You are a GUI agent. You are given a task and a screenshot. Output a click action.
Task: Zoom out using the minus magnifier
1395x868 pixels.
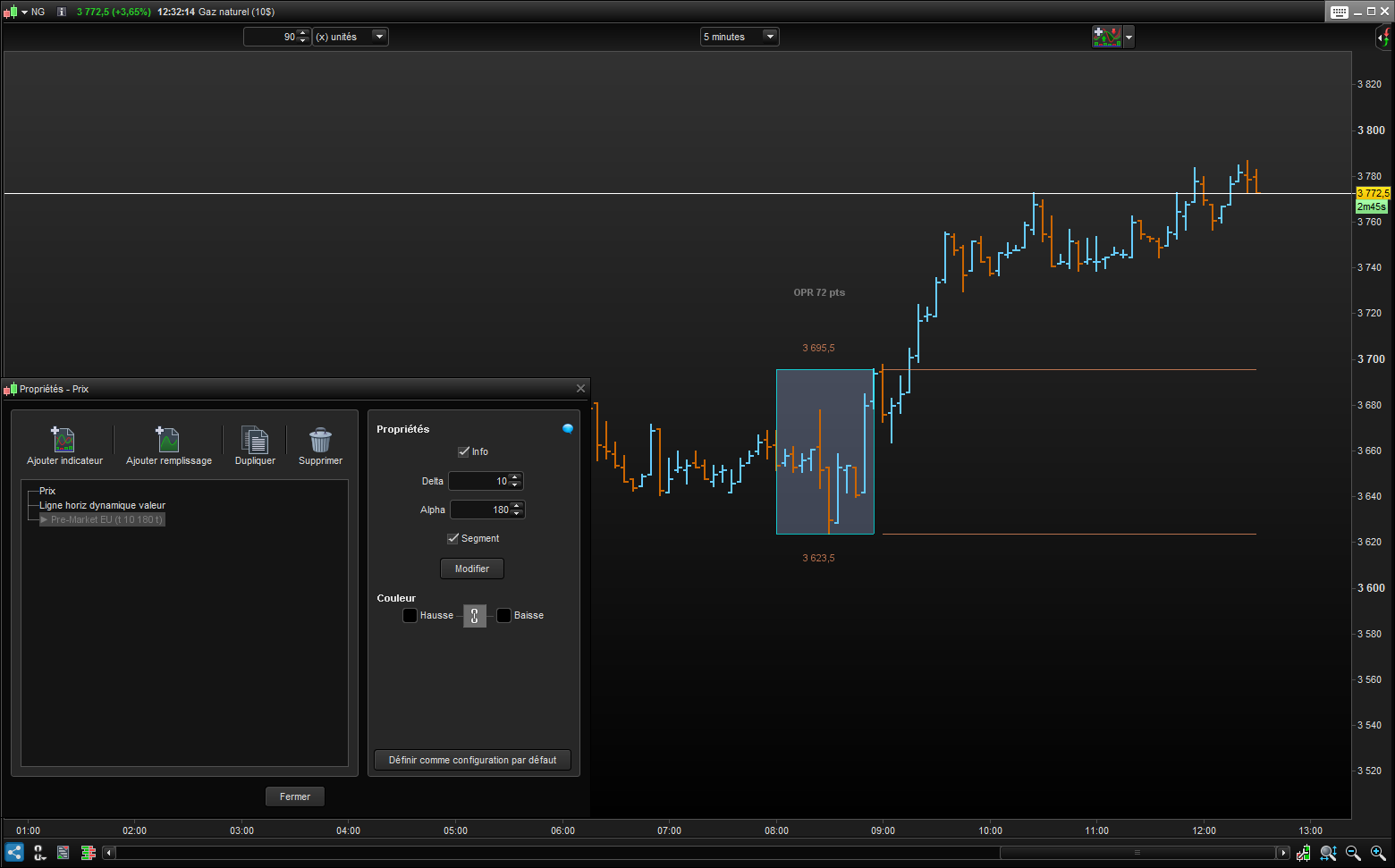pyautogui.click(x=1353, y=853)
